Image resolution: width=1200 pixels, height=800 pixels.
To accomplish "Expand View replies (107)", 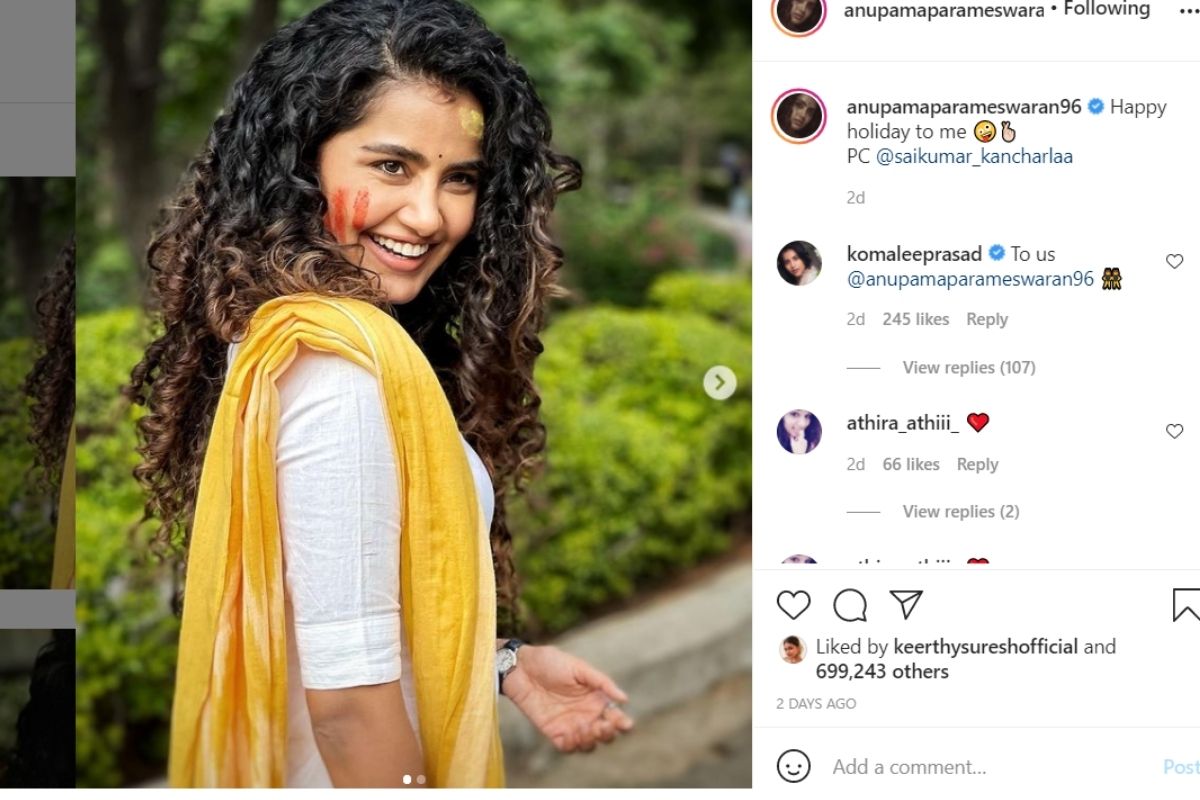I will pyautogui.click(x=969, y=367).
